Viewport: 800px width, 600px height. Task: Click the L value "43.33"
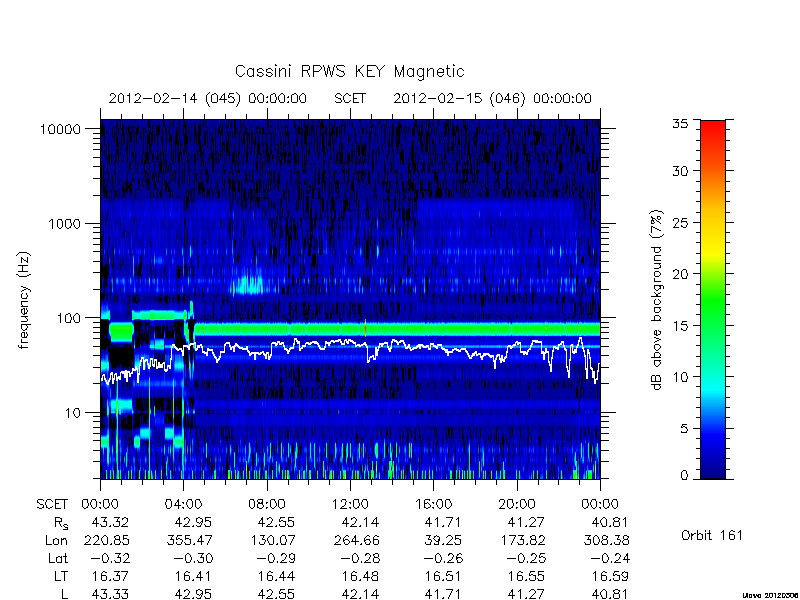click(110, 594)
